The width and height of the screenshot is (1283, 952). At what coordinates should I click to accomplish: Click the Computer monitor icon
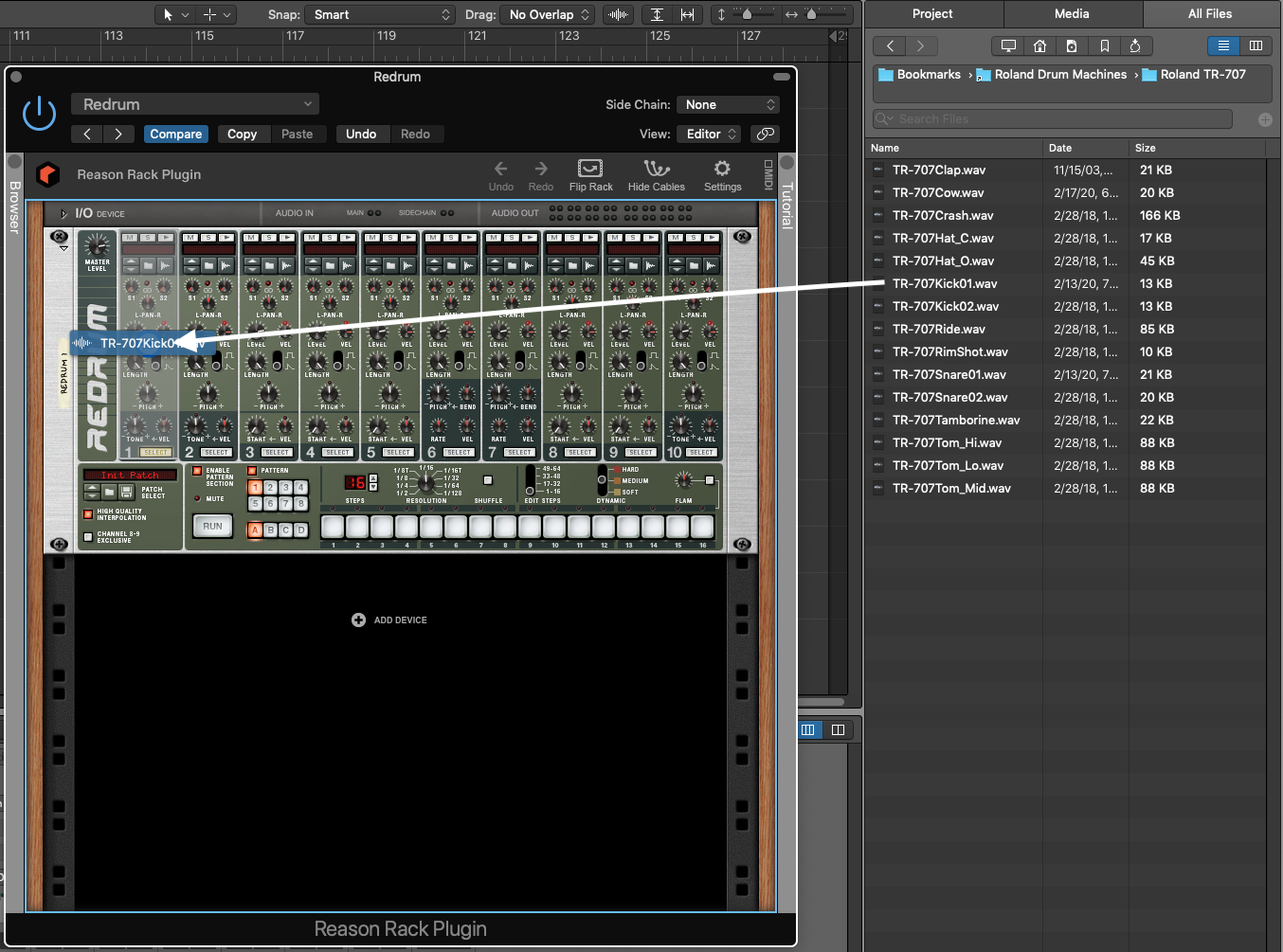coord(1008,45)
